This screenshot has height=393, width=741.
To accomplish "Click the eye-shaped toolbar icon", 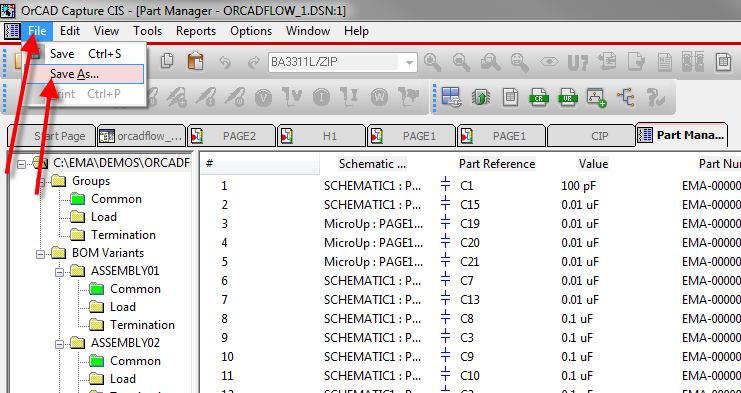I will coord(548,62).
